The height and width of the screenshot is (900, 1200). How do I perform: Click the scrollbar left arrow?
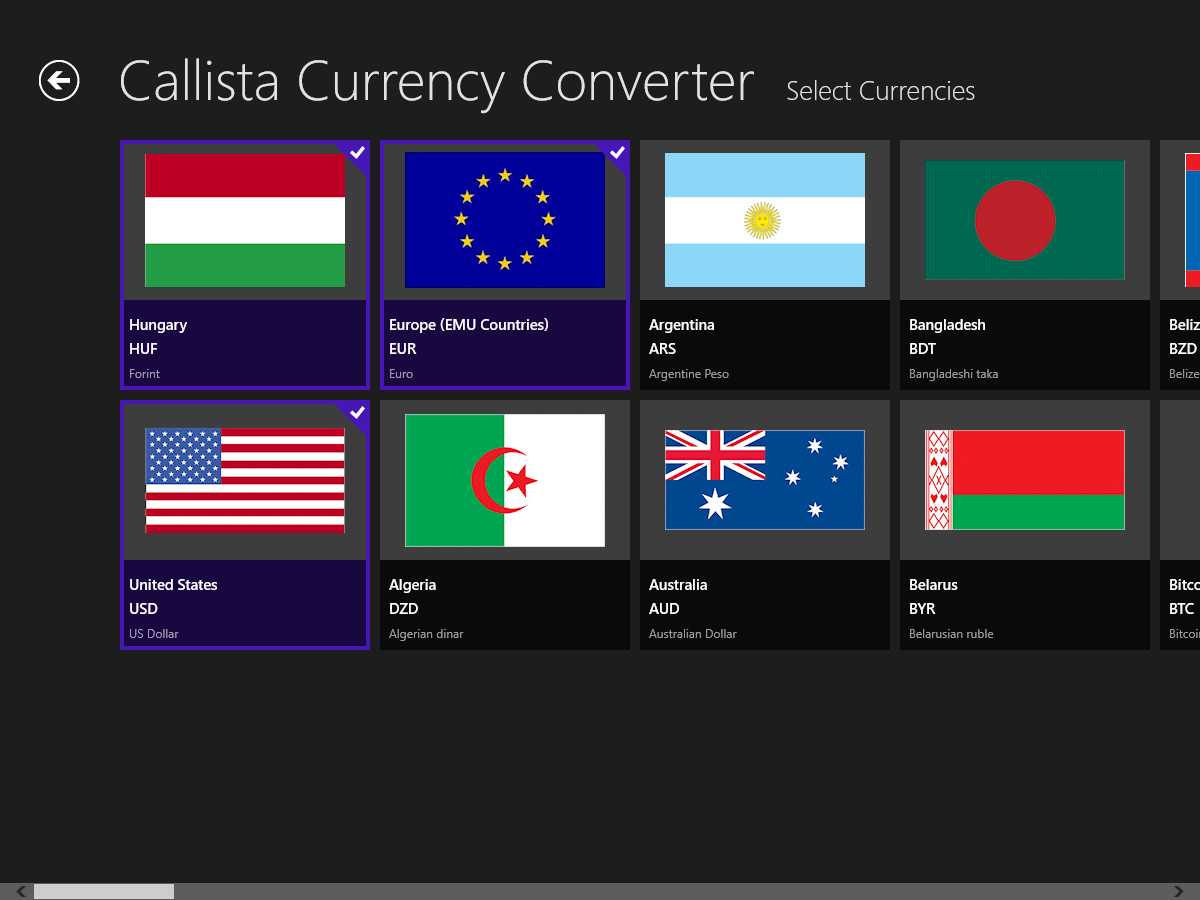[20, 891]
